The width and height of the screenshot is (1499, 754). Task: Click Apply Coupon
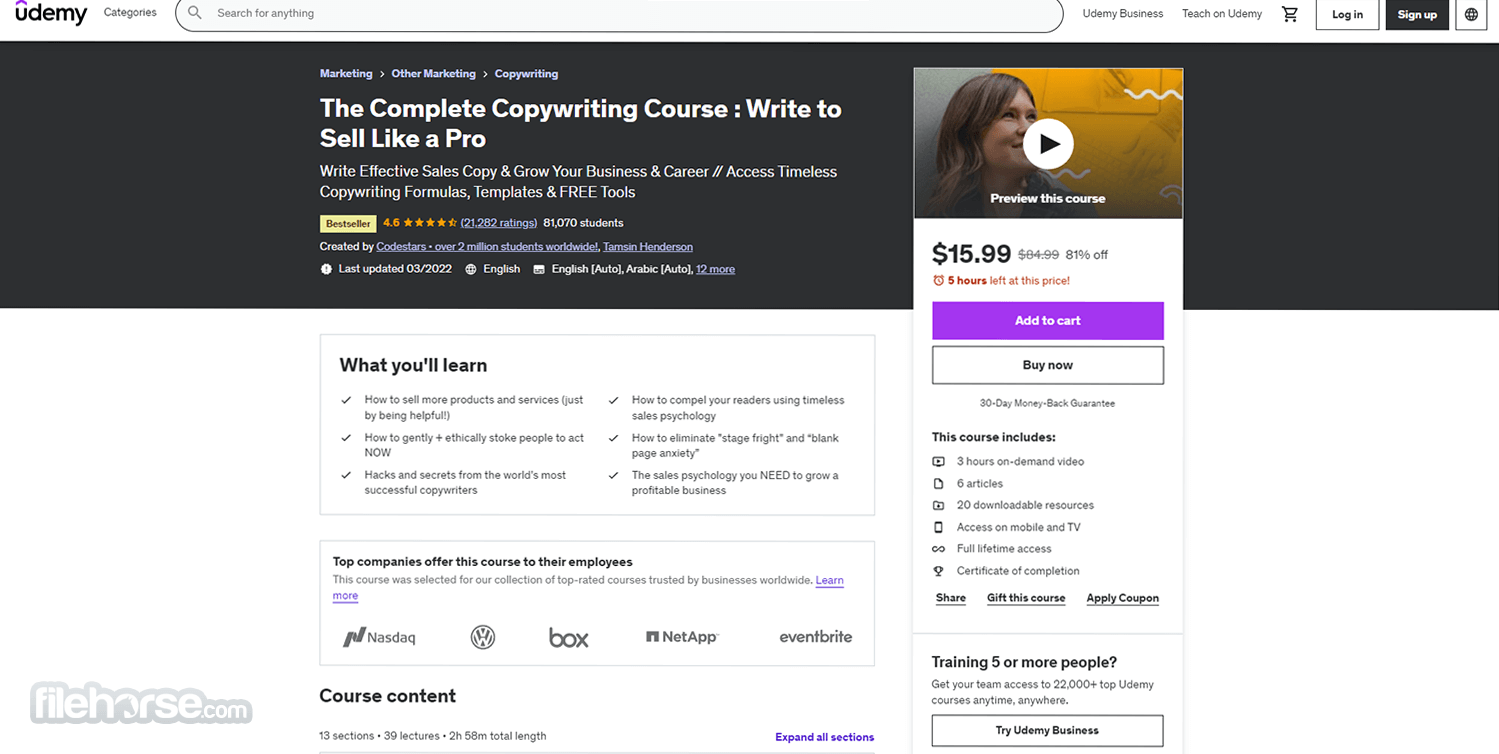click(1123, 598)
